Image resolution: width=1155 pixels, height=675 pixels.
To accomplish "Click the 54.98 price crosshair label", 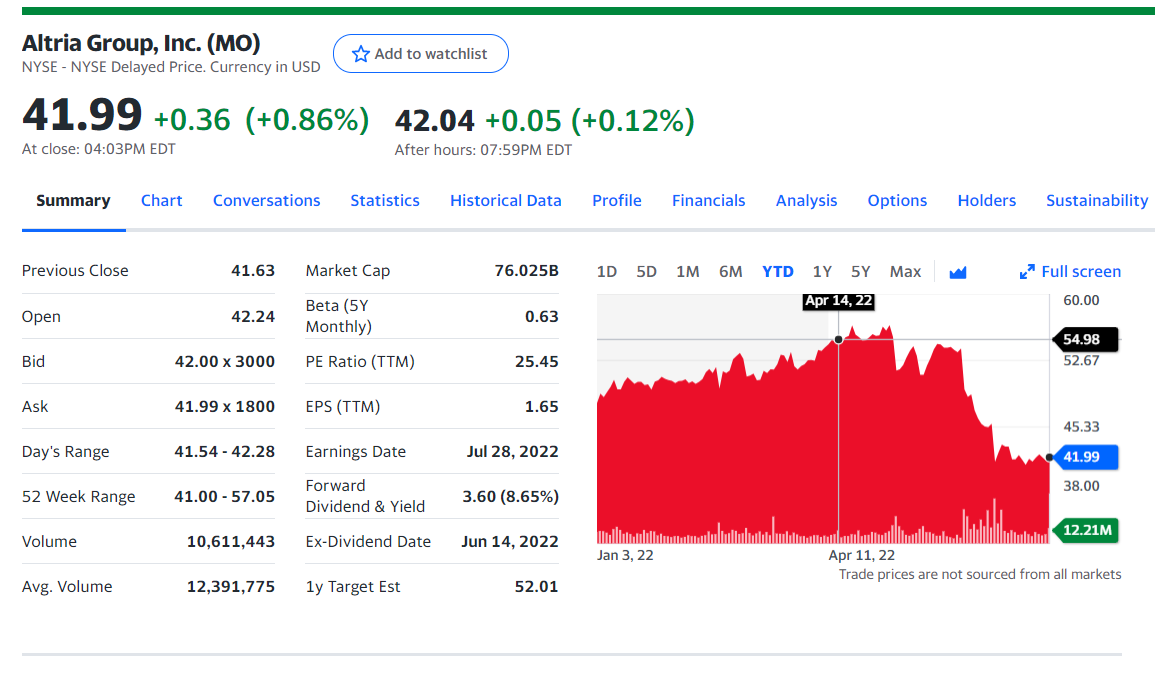I will [1085, 340].
